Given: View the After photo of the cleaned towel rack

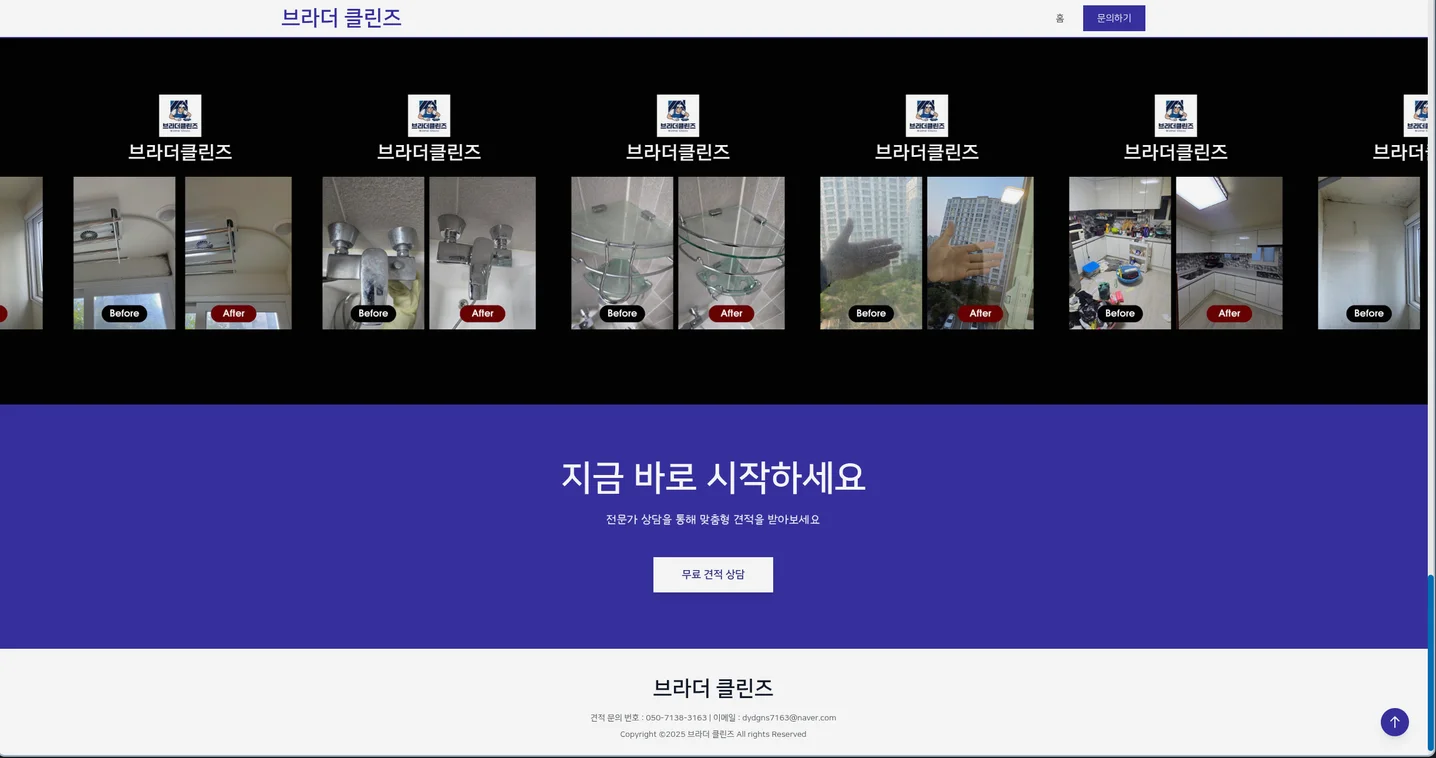Looking at the screenshot, I should (x=237, y=252).
